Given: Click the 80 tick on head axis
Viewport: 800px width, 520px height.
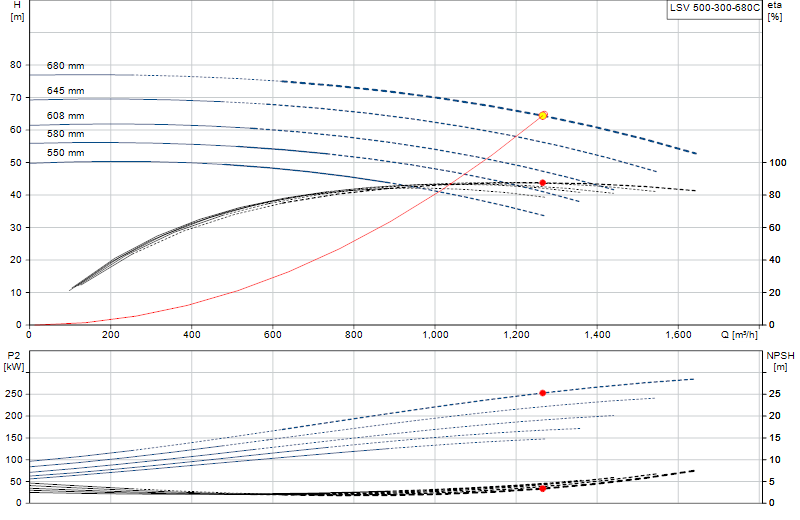Looking at the screenshot, I should point(16,65).
